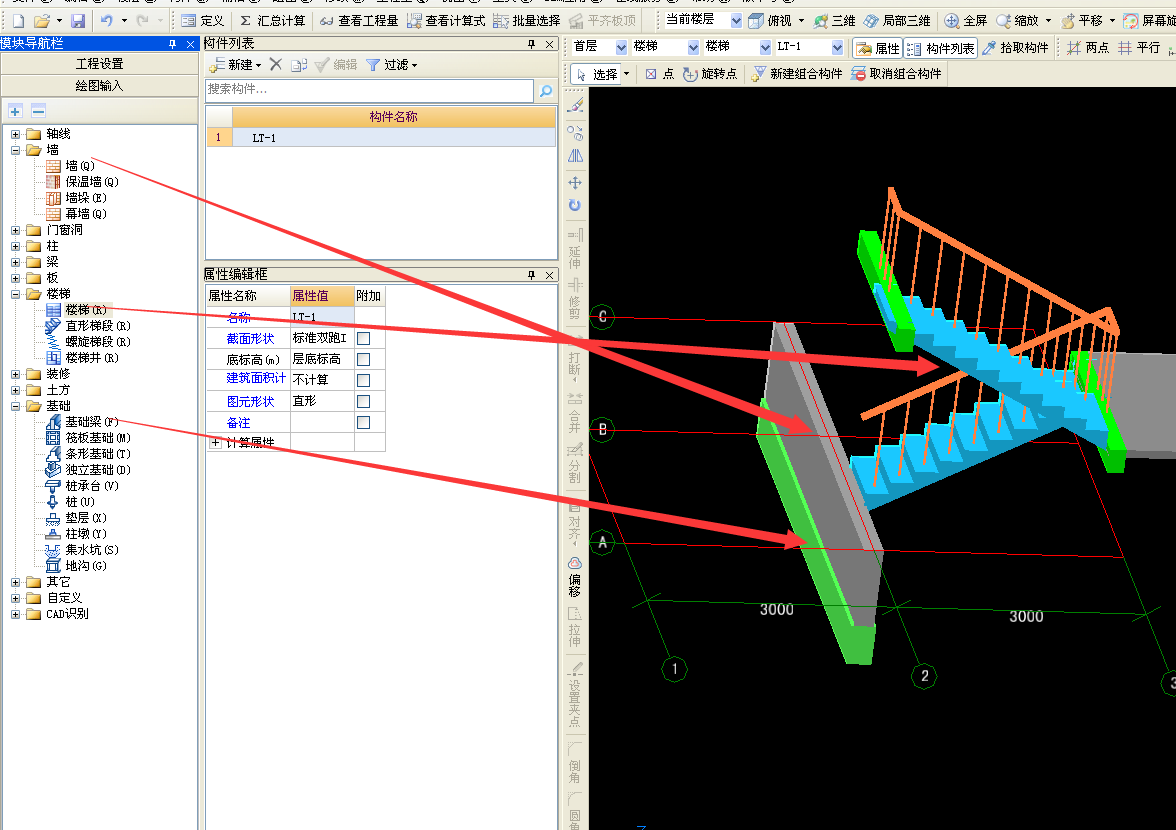Click 批量选择 batch select

[x=526, y=21]
